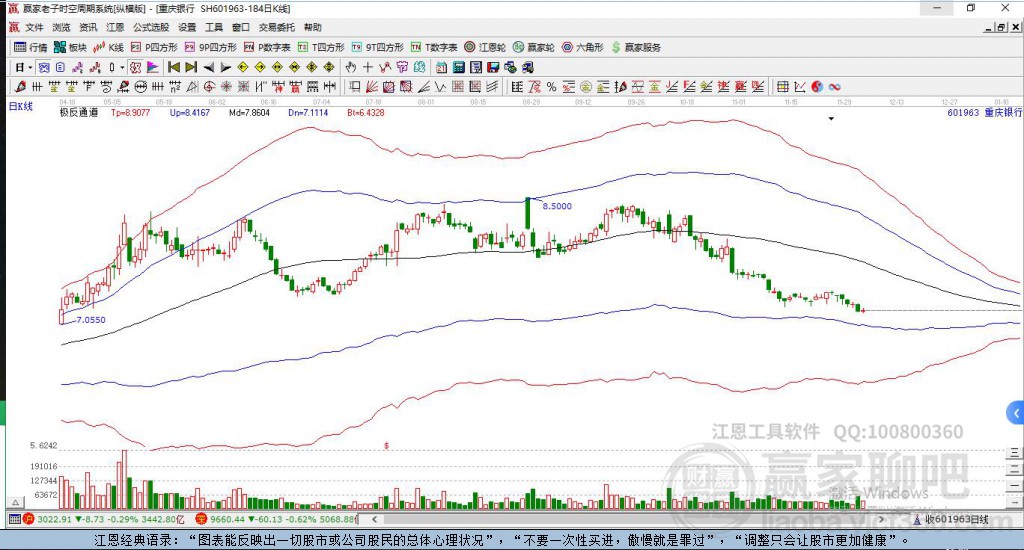Click the truck icon in toolbar
Image resolution: width=1024 pixels, height=550 pixels.
tap(528, 67)
